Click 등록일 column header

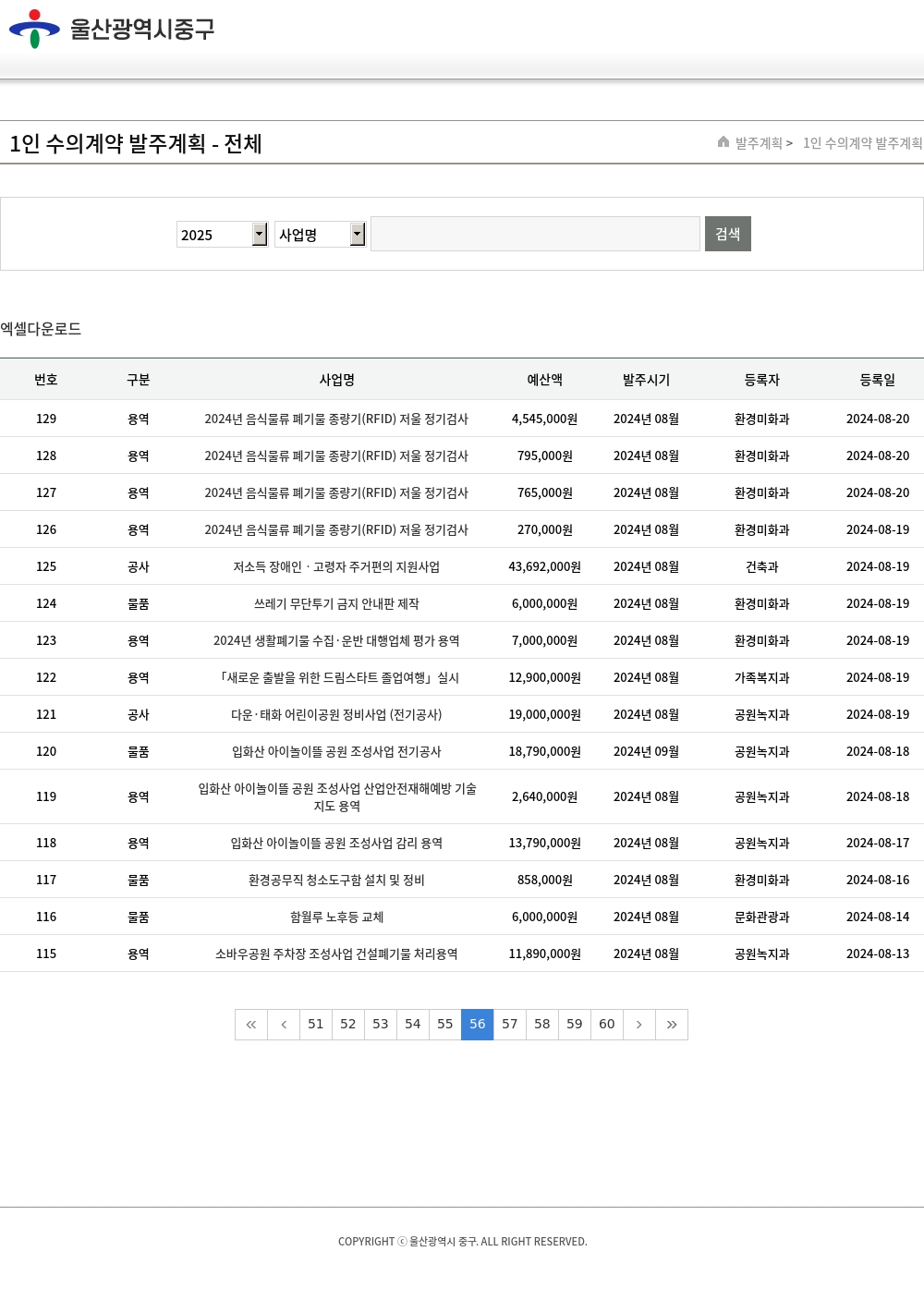point(878,380)
